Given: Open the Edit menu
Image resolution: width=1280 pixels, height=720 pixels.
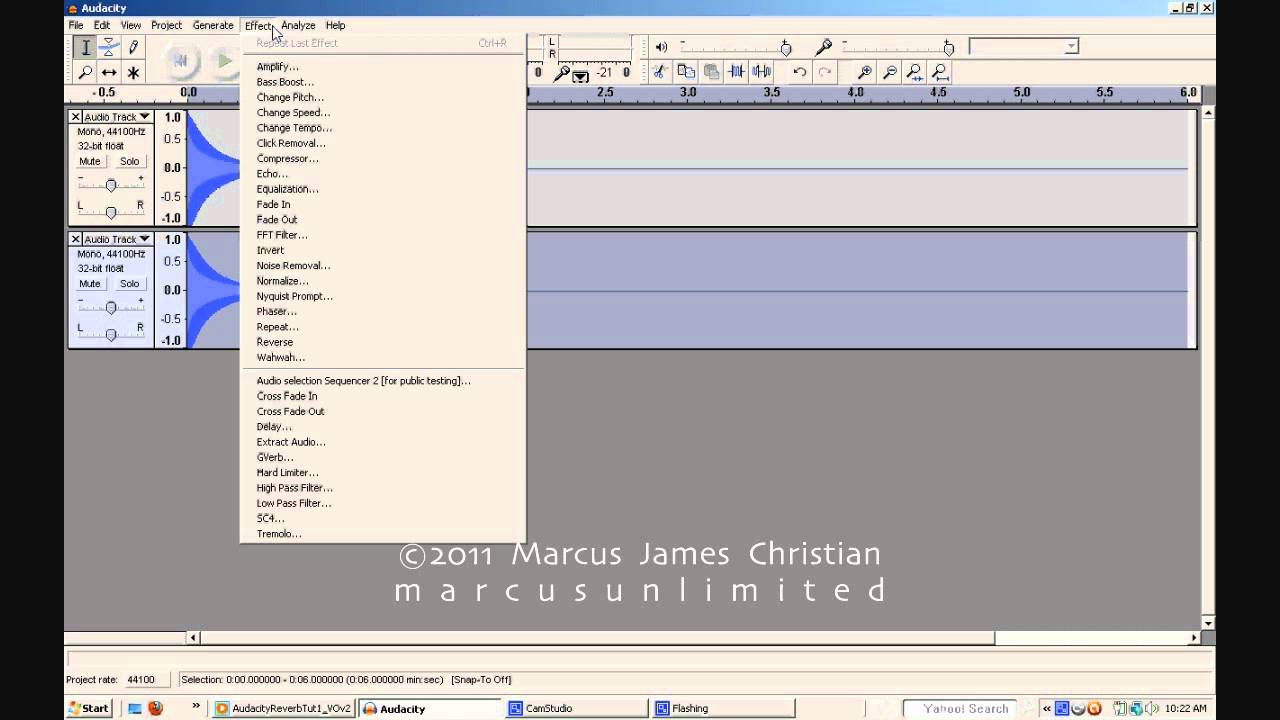Looking at the screenshot, I should pos(102,25).
